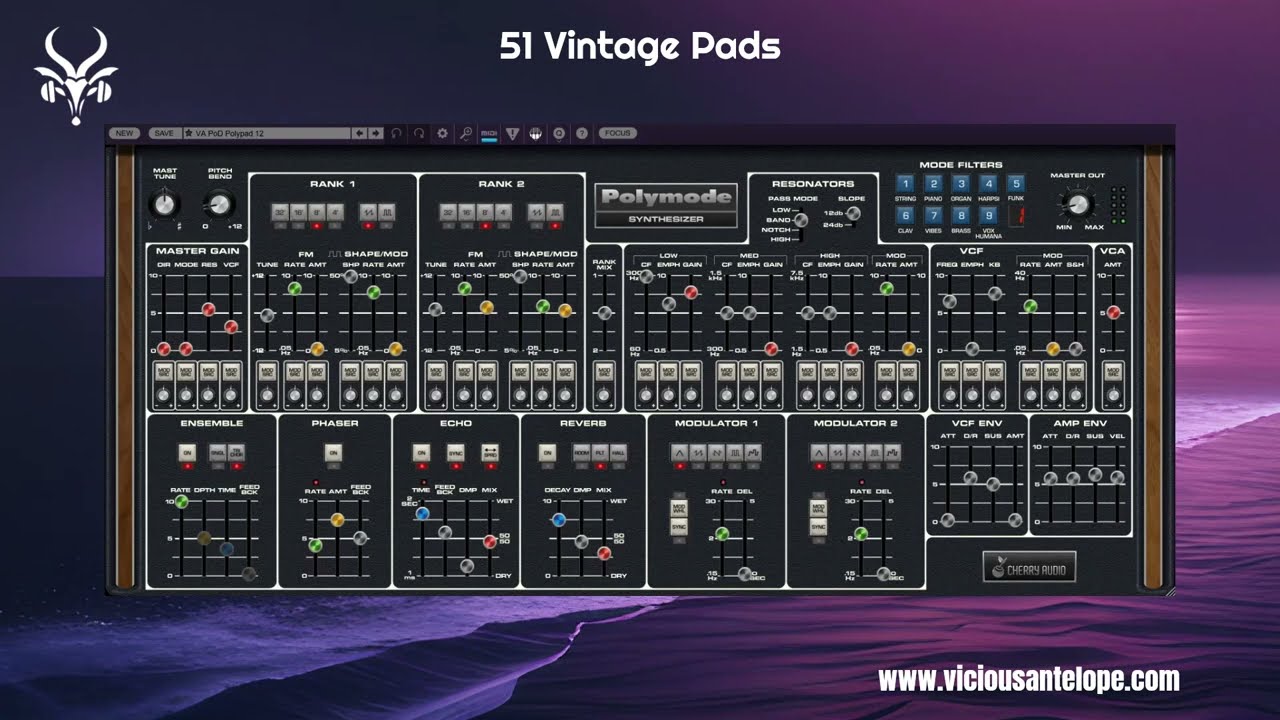Open MOD SRC under Master Gain DIR slider
Viewport: 1280px width, 720px height.
pyautogui.click(x=164, y=372)
